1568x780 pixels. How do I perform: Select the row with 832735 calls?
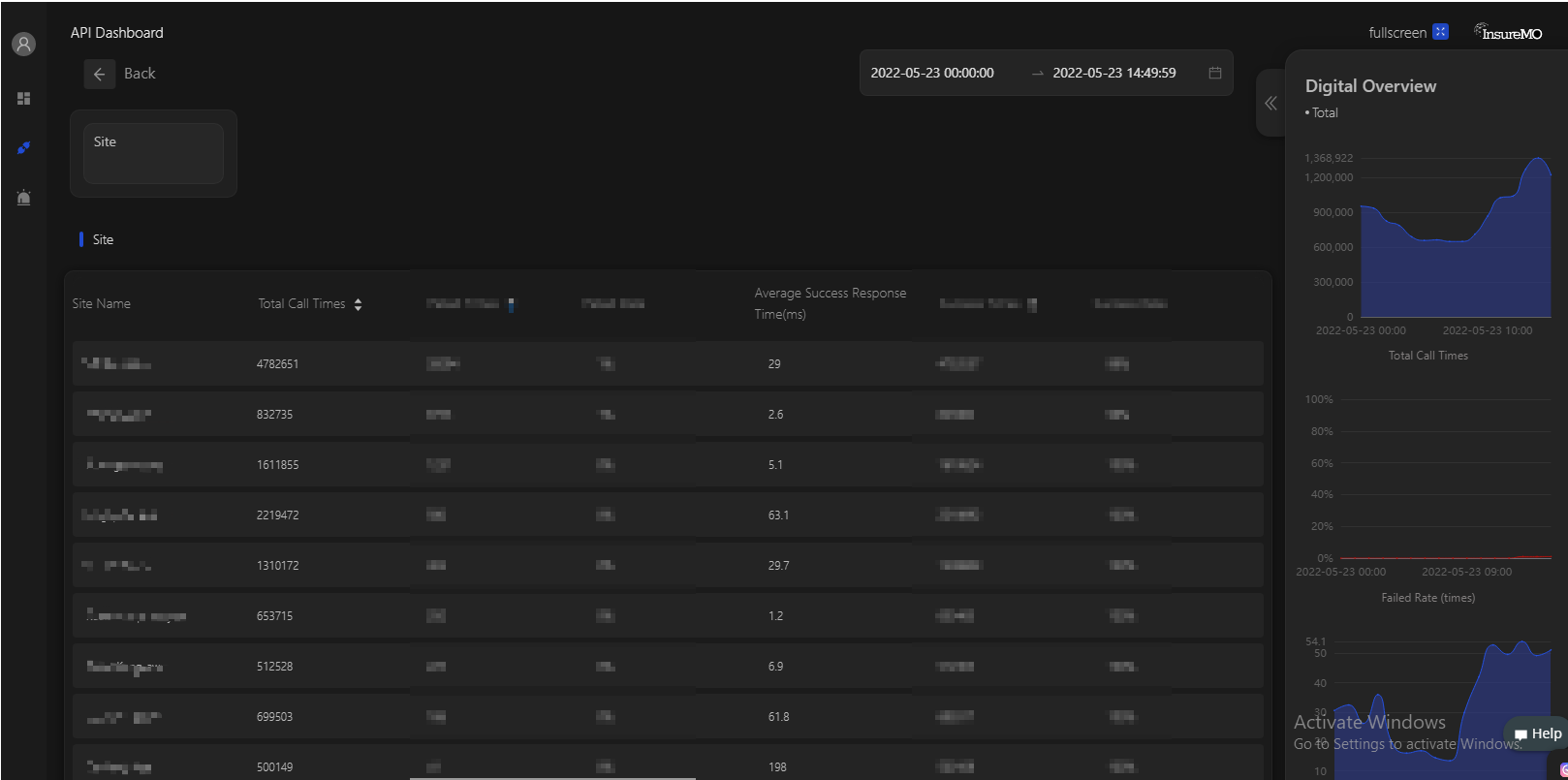[668, 414]
